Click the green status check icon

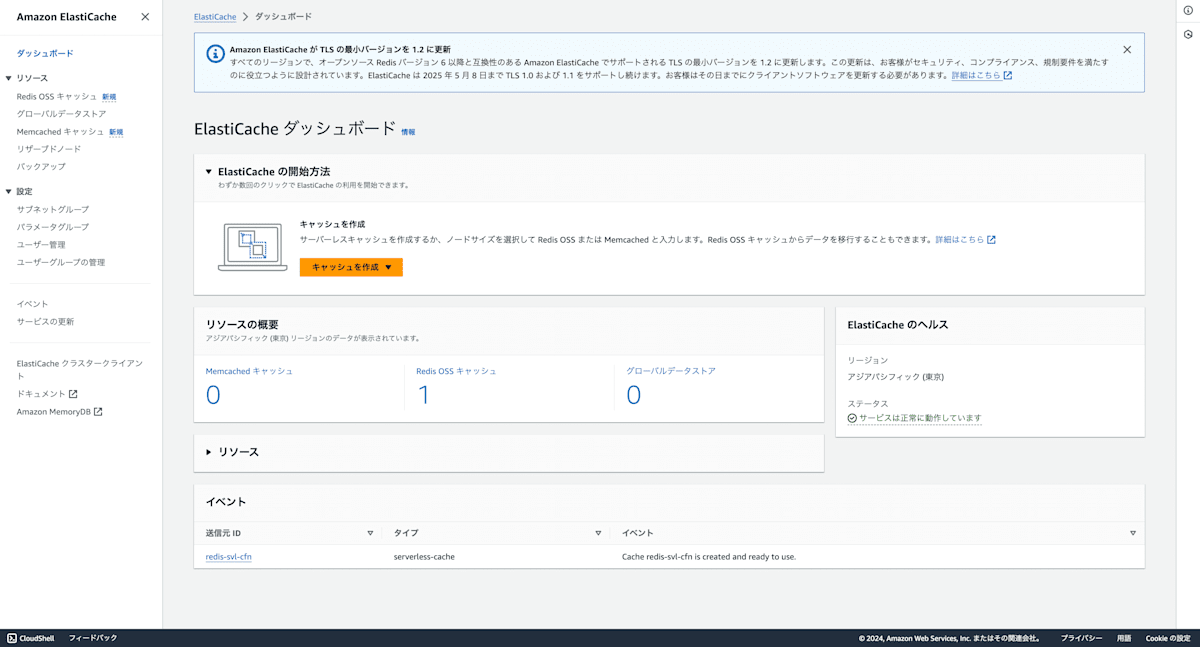point(852,418)
